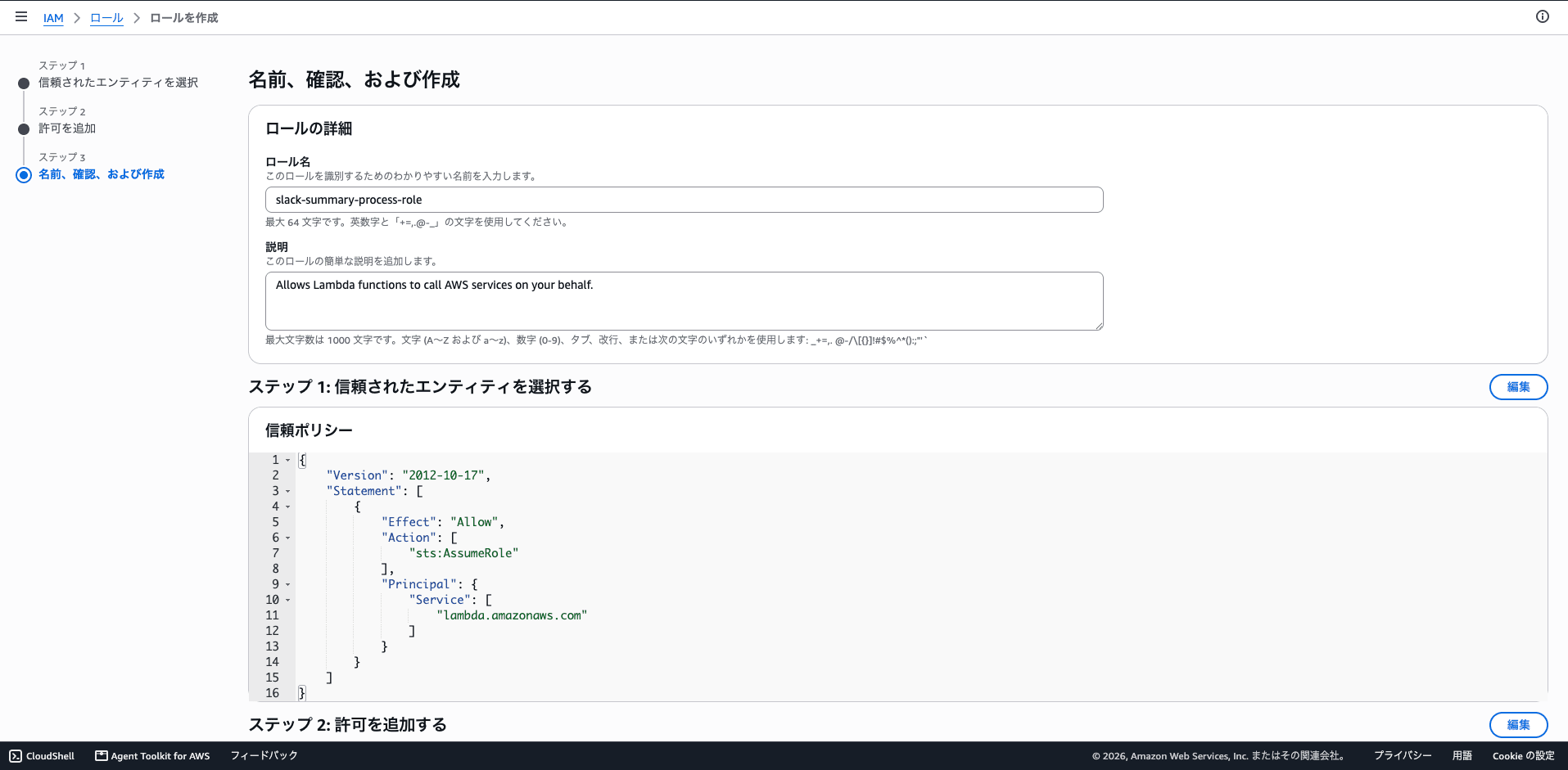The image size is (1568, 770).
Task: Open プライバシー link in footer
Action: pos(1403,756)
